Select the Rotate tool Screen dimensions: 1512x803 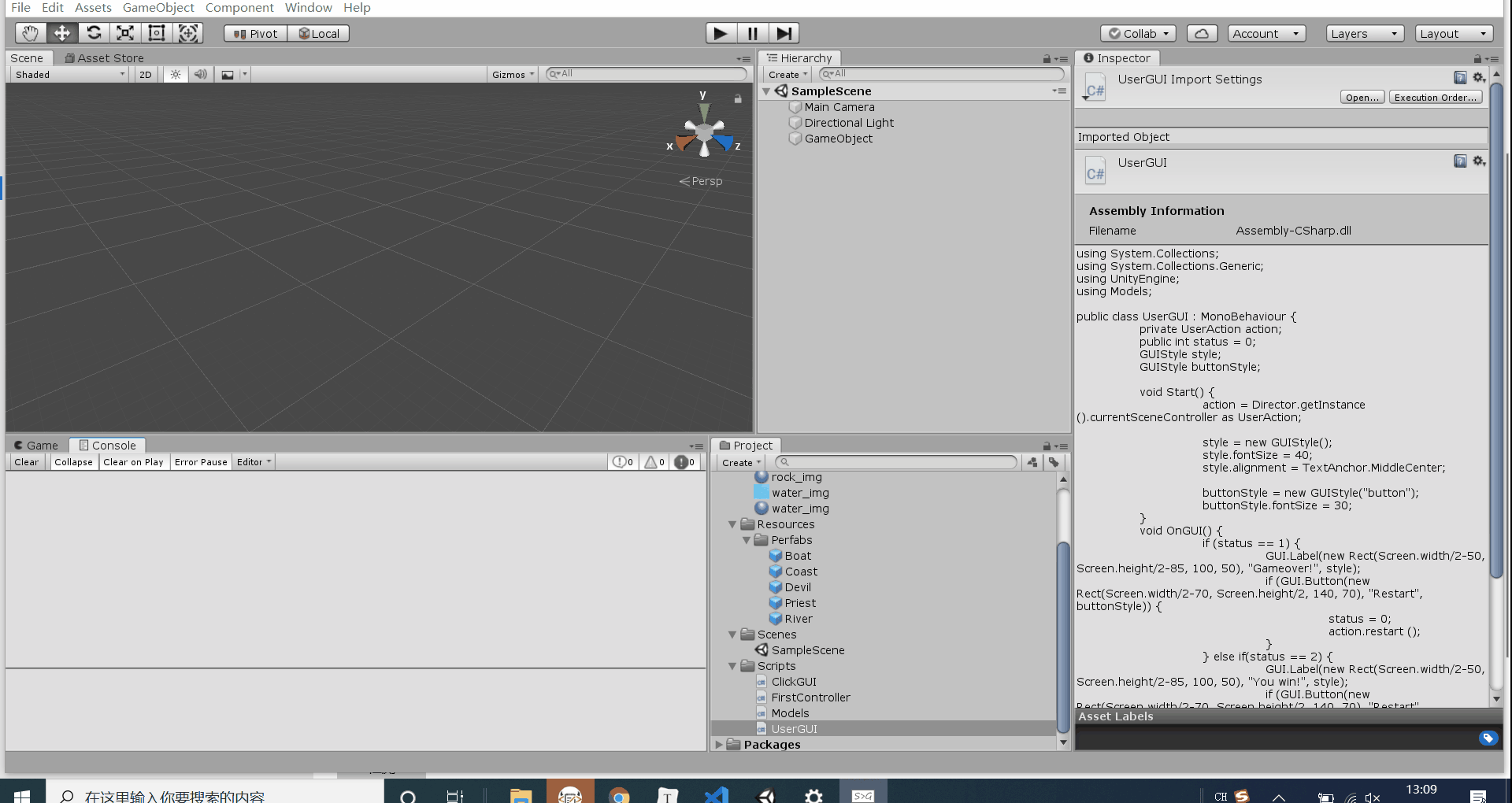pyautogui.click(x=94, y=33)
